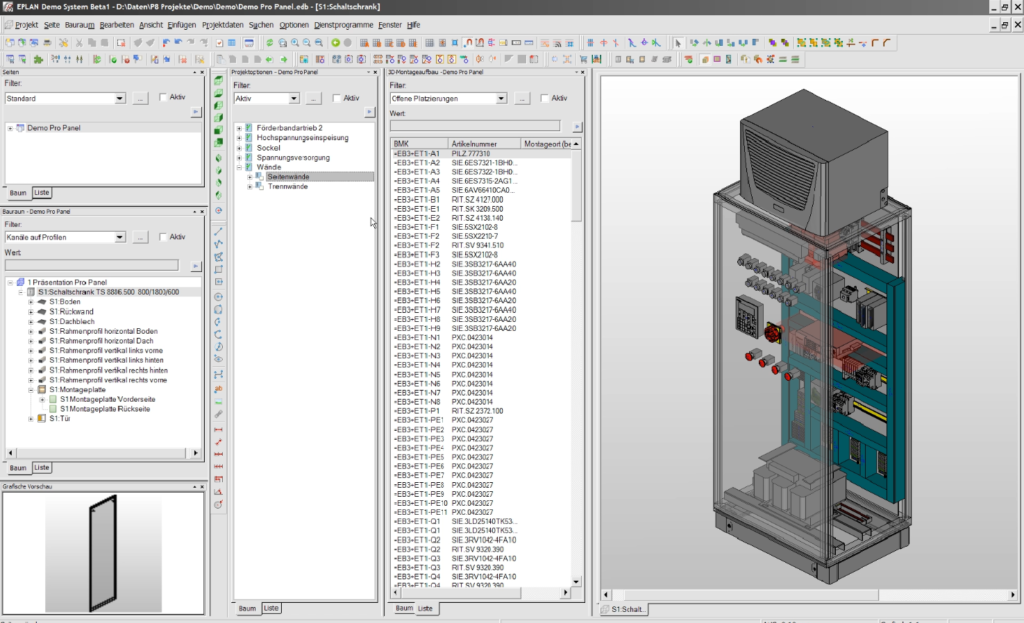Select the arrow pointer tool in toolbar
This screenshot has height=623, width=1024.
point(678,43)
